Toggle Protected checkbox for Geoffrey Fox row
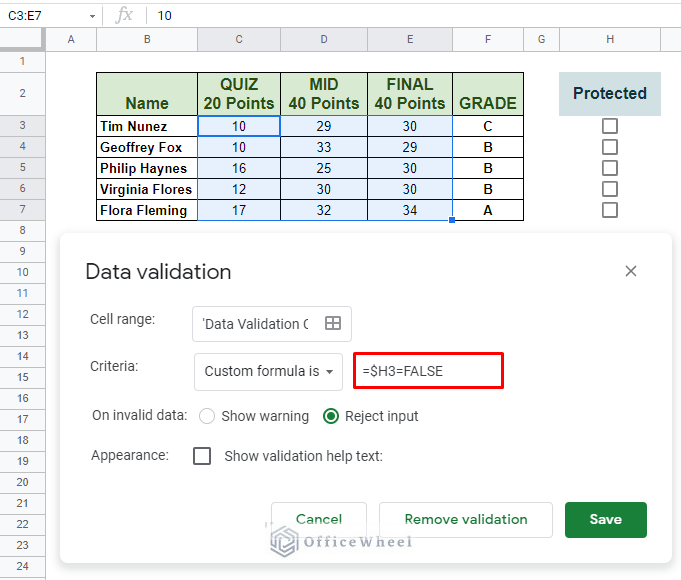The width and height of the screenshot is (681, 580). coord(610,147)
